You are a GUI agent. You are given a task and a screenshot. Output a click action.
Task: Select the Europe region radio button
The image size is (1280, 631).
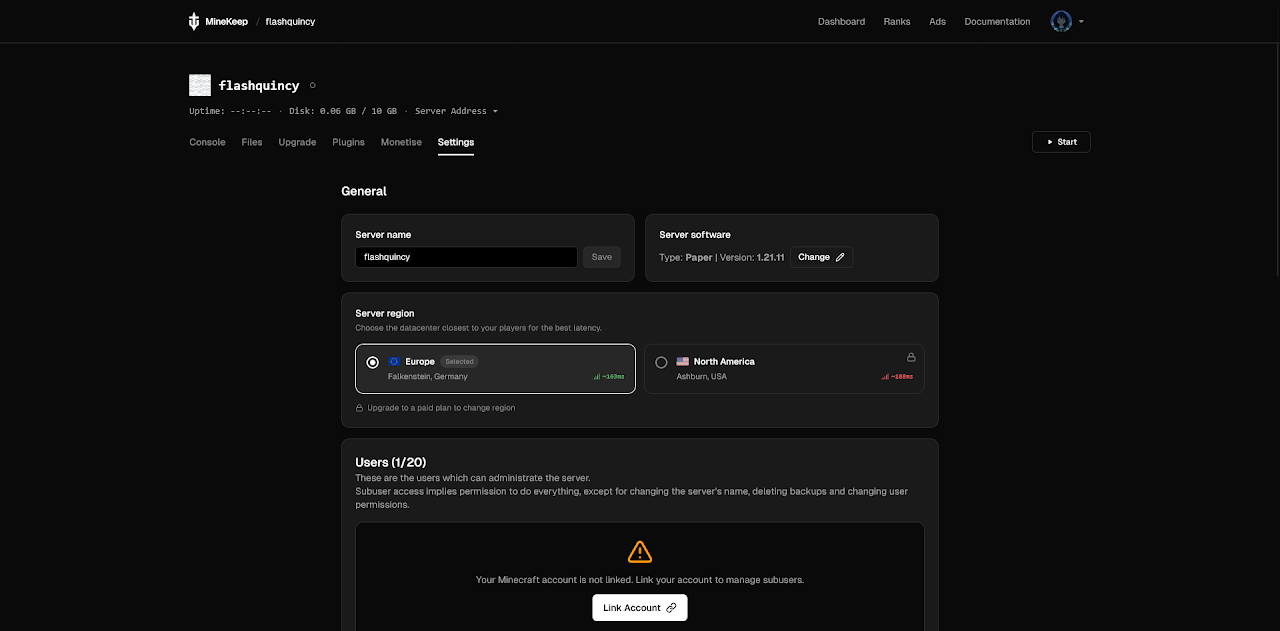tap(373, 362)
